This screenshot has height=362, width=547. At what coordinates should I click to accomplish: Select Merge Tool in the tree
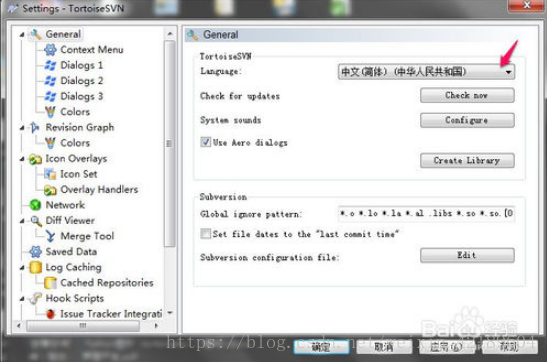tap(87, 236)
